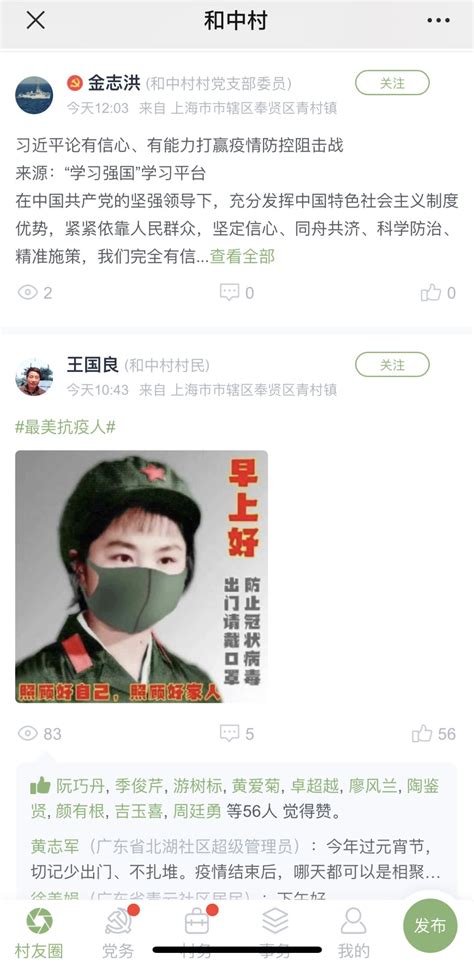Image resolution: width=474 pixels, height=963 pixels.
Task: Tap the close X icon at top
Action: (35, 20)
